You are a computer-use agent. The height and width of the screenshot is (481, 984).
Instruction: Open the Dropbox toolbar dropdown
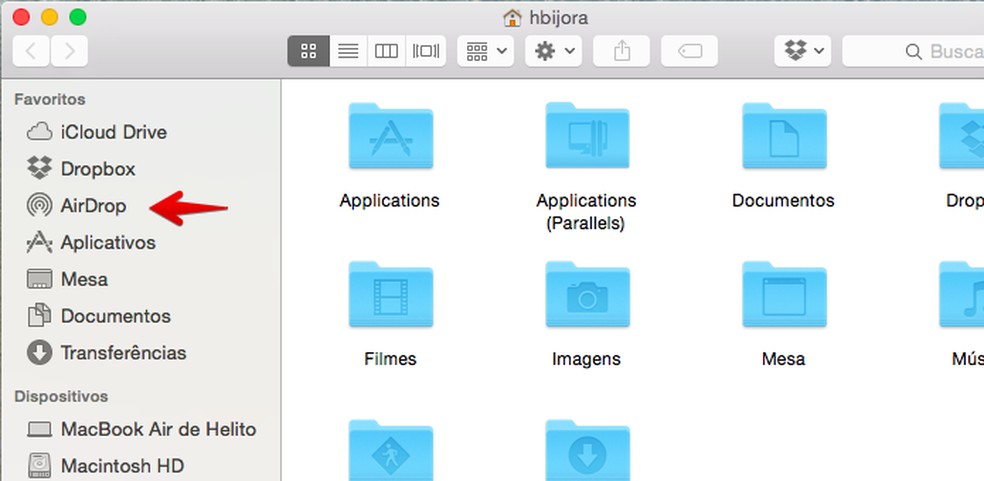click(803, 51)
